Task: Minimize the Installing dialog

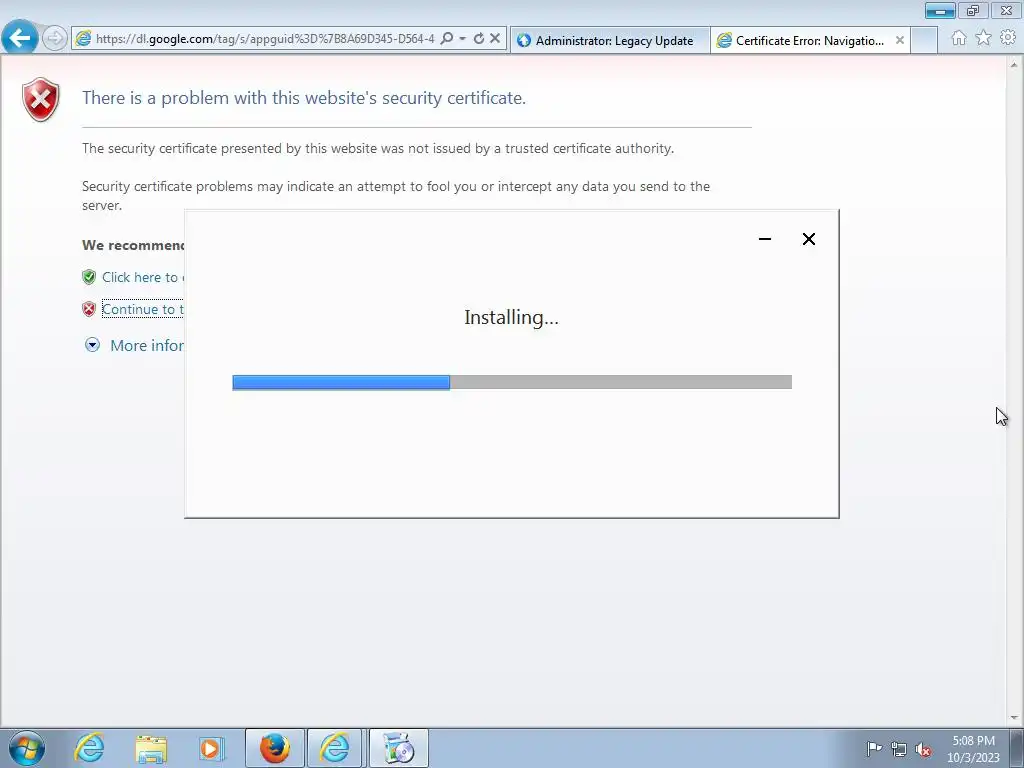Action: [765, 239]
